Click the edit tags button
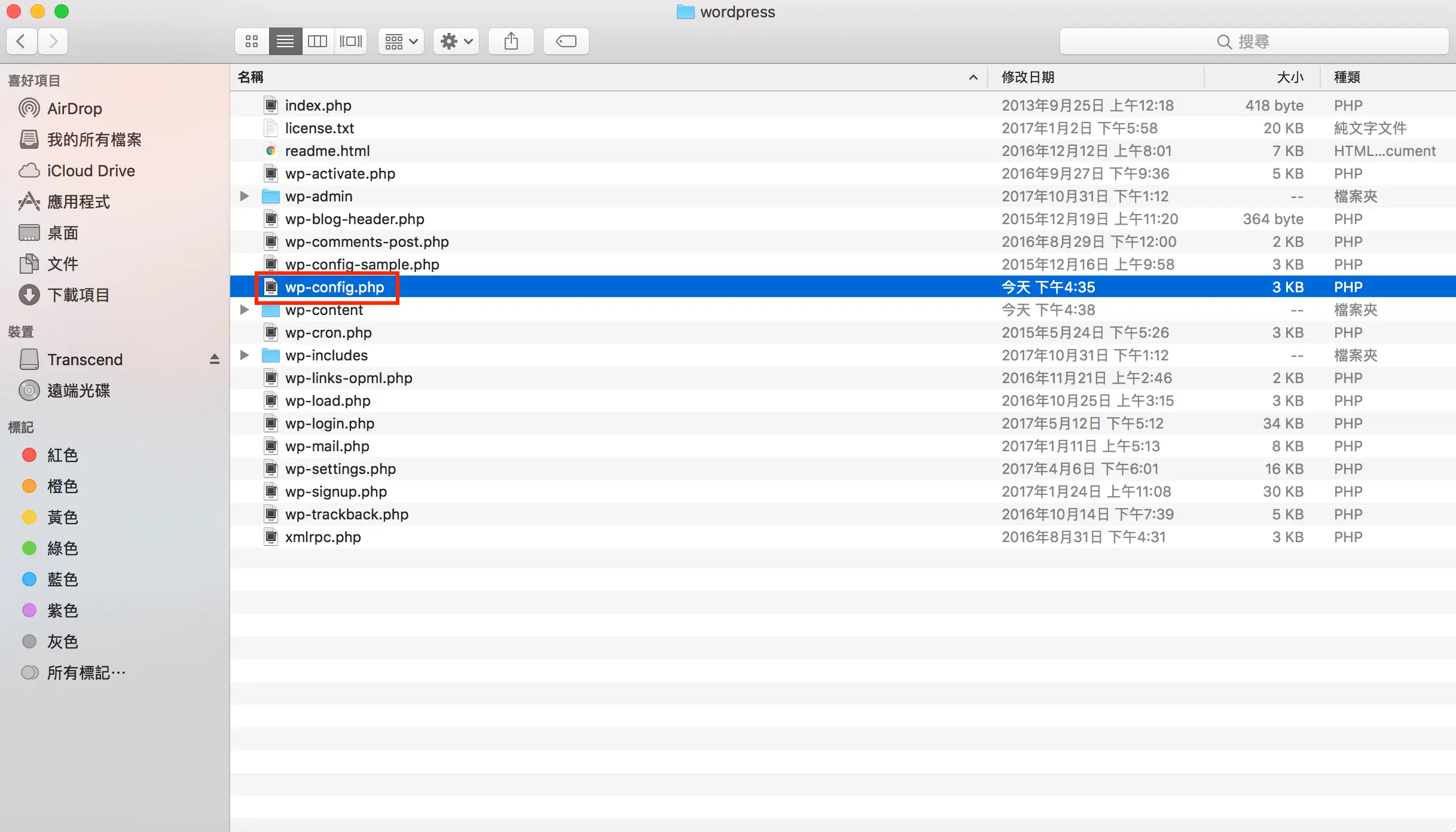 pos(566,41)
